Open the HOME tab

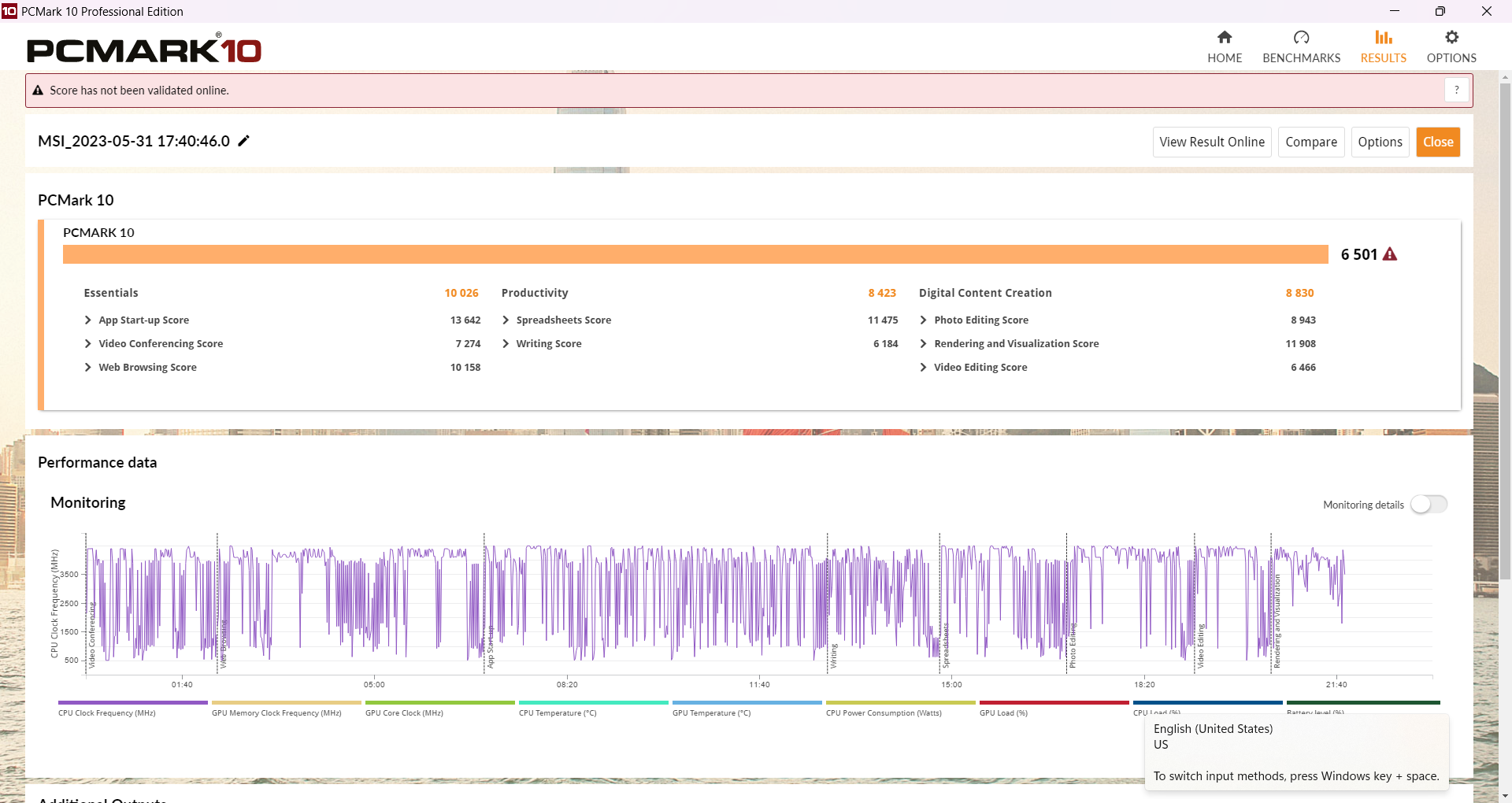[x=1225, y=47]
